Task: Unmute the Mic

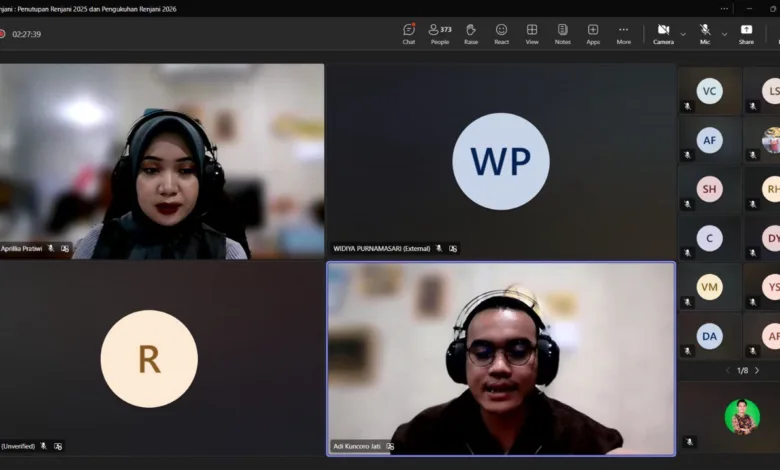Action: (x=705, y=34)
